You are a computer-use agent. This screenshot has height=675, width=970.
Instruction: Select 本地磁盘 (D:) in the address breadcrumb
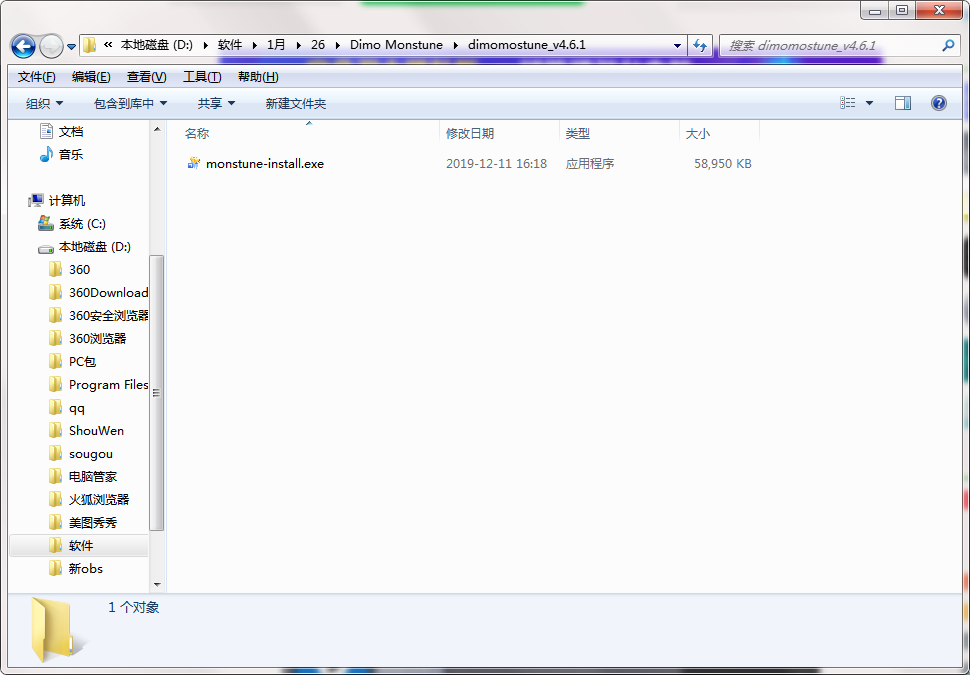157,45
